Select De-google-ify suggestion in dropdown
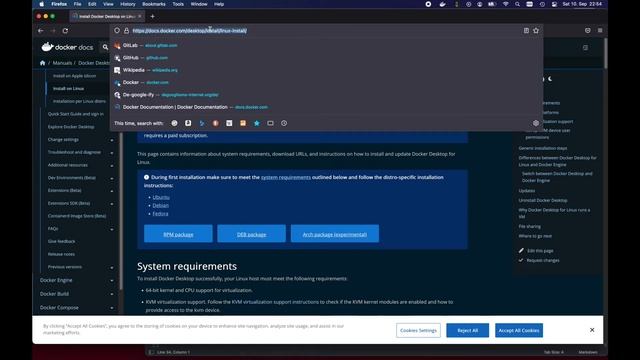 point(327,95)
